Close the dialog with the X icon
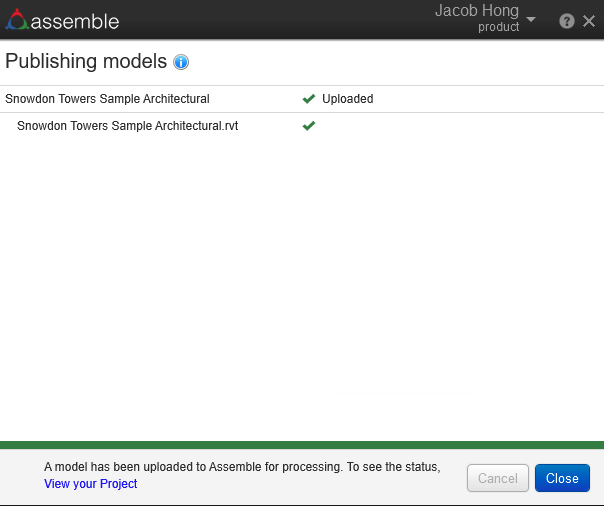 coord(589,21)
